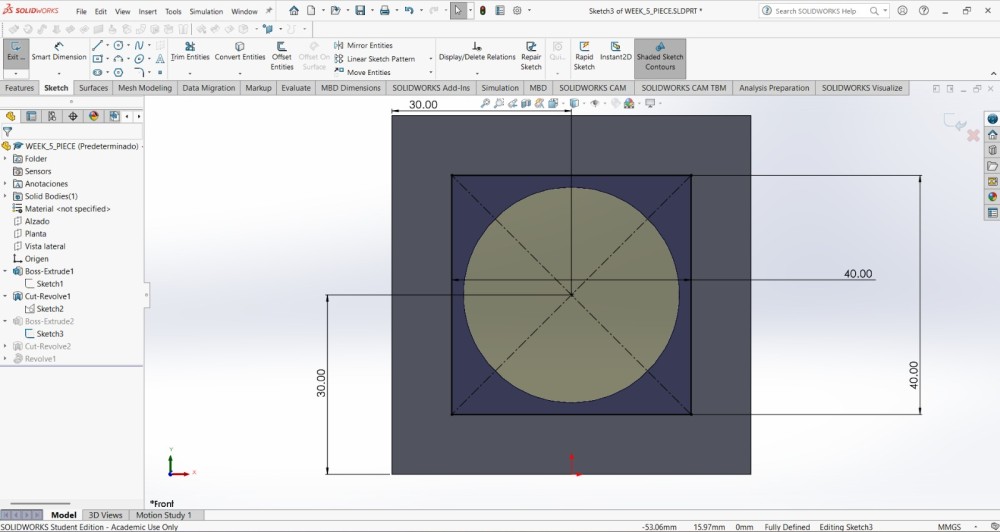Image resolution: width=1000 pixels, height=532 pixels.
Task: Click the Rebuild traffic light icon
Action: [x=483, y=11]
